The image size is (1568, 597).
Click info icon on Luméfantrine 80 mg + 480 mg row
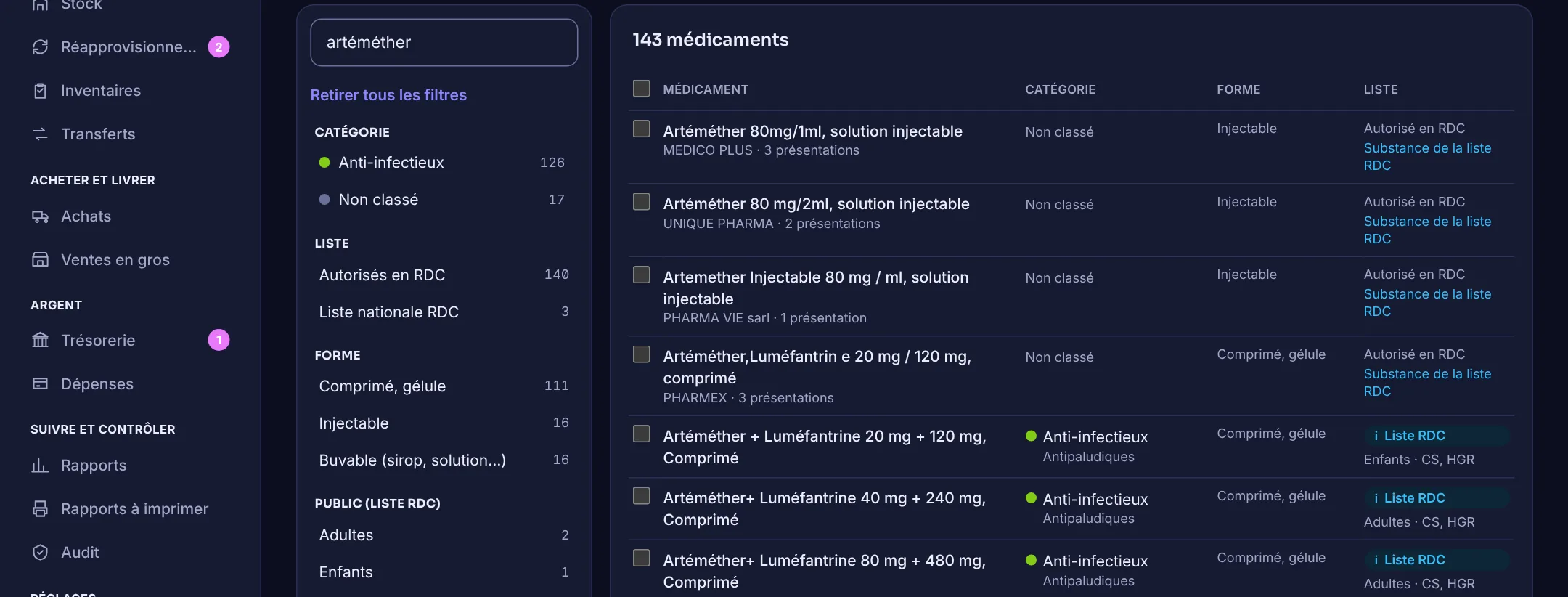[1376, 560]
